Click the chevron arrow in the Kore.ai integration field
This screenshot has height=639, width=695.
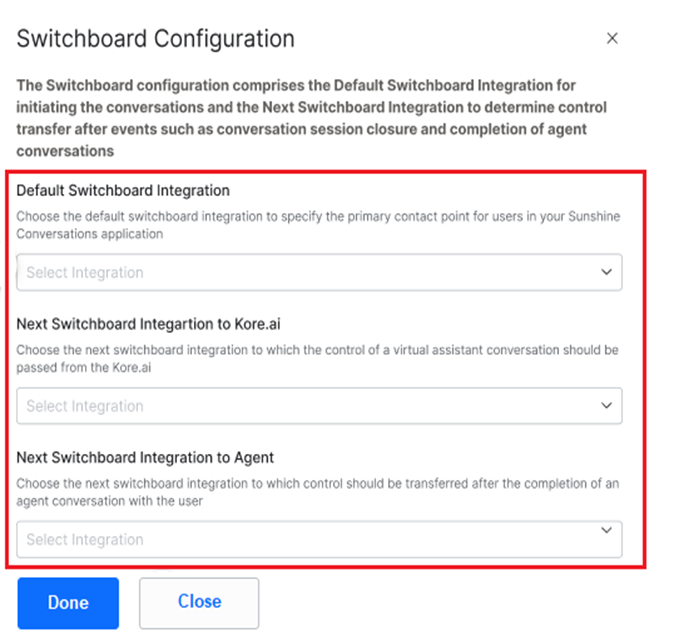pos(606,405)
